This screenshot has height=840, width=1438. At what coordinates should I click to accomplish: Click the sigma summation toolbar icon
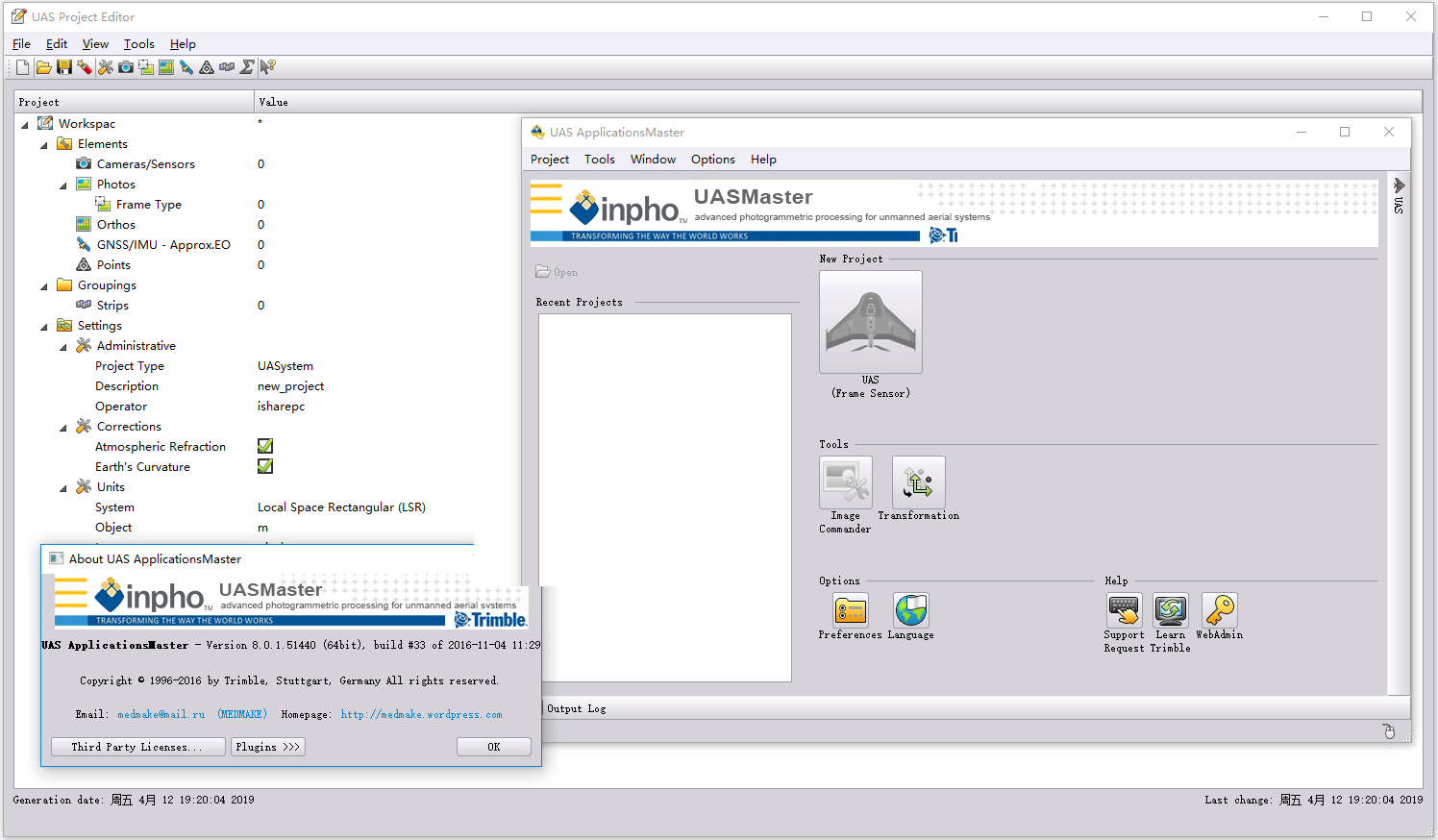[x=247, y=67]
